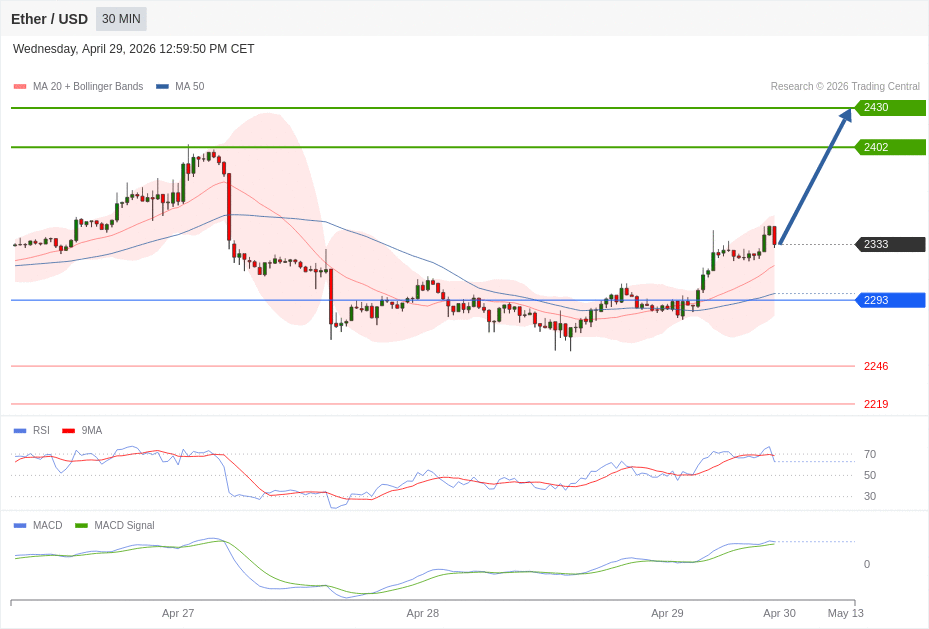Click the blue 2293 pivot price tag

889,300
